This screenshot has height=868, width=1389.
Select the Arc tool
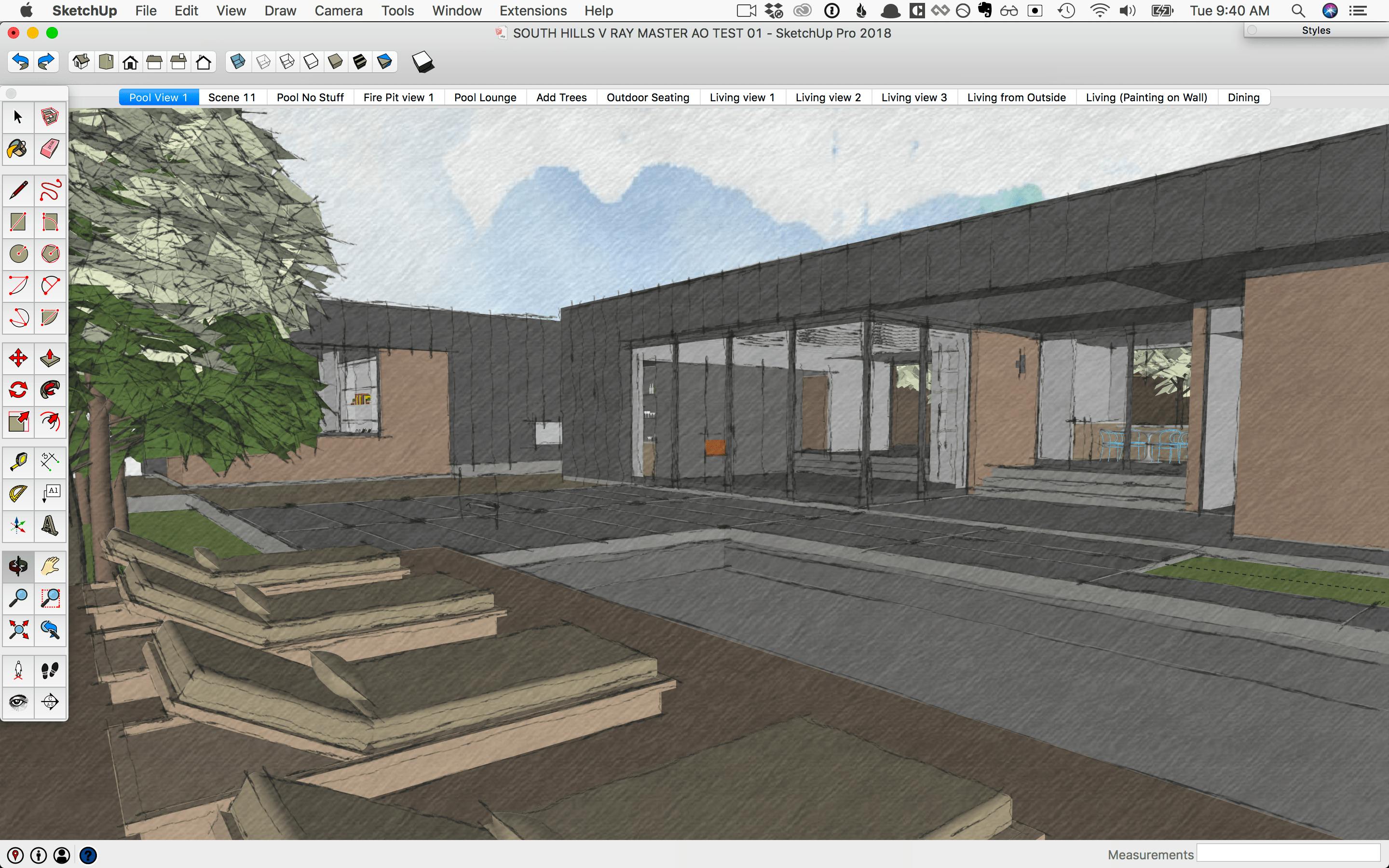coord(18,285)
